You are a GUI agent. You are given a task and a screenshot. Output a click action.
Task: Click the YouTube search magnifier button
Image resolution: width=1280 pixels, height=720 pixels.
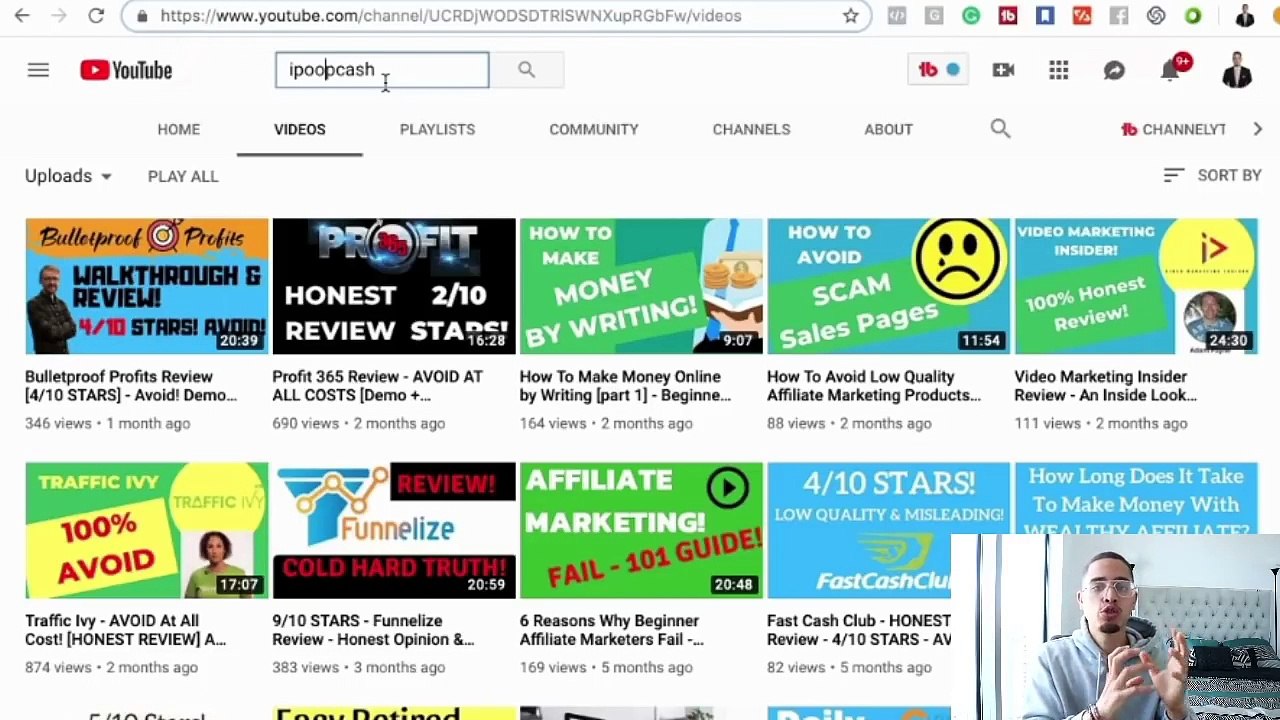pos(526,70)
